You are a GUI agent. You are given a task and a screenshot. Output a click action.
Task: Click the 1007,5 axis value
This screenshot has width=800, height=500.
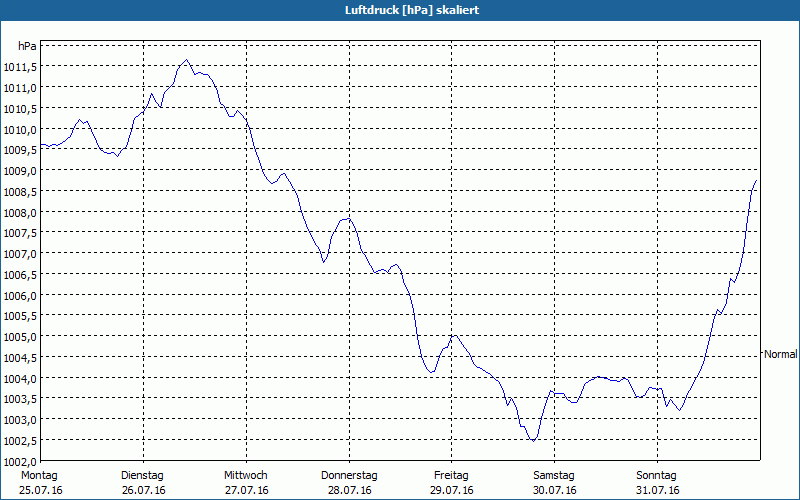click(x=20, y=233)
